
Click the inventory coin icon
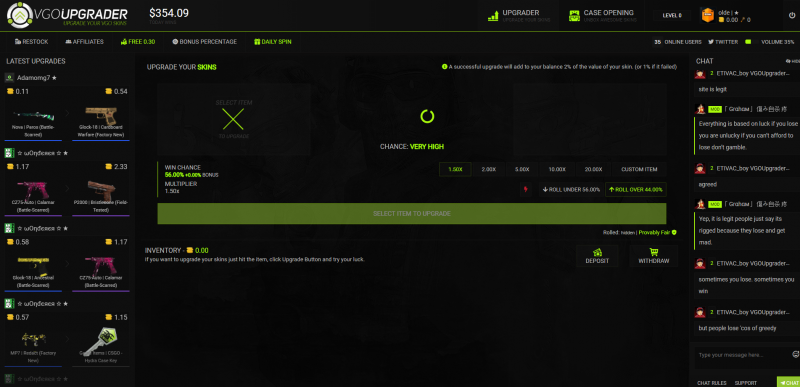pyautogui.click(x=190, y=250)
